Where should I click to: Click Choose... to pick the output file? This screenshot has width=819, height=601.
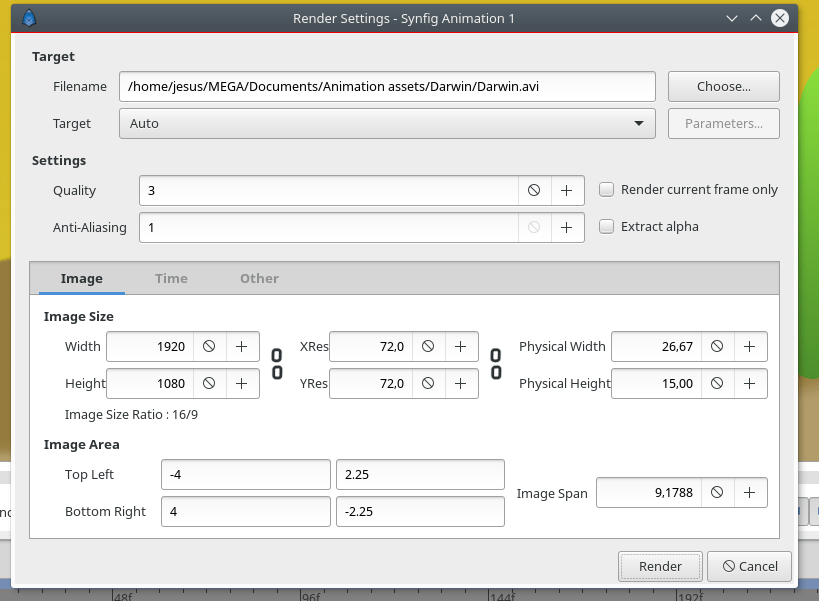coord(723,87)
